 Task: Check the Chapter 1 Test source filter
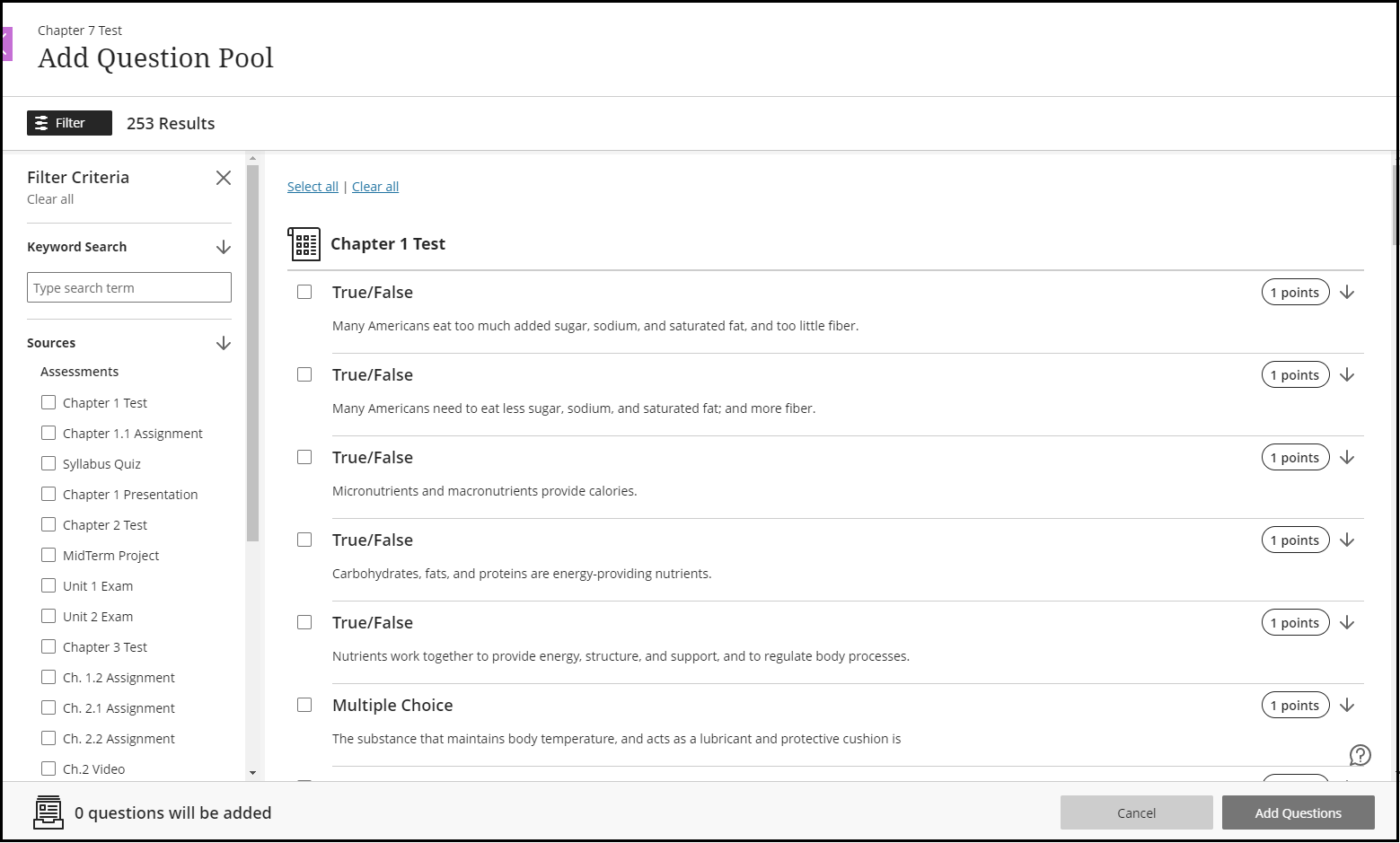[48, 403]
